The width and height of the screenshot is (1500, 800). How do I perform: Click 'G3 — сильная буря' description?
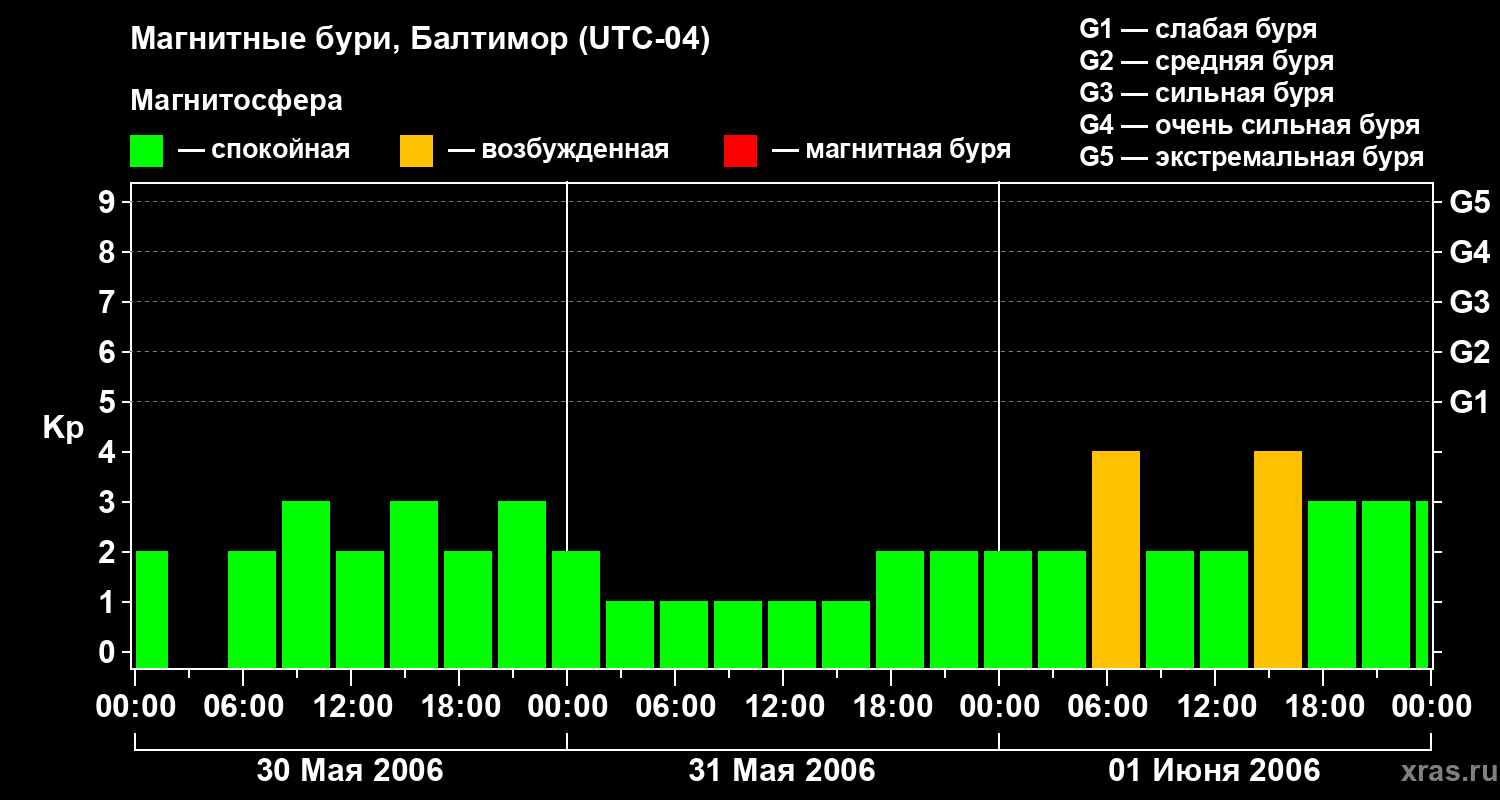coord(1207,93)
